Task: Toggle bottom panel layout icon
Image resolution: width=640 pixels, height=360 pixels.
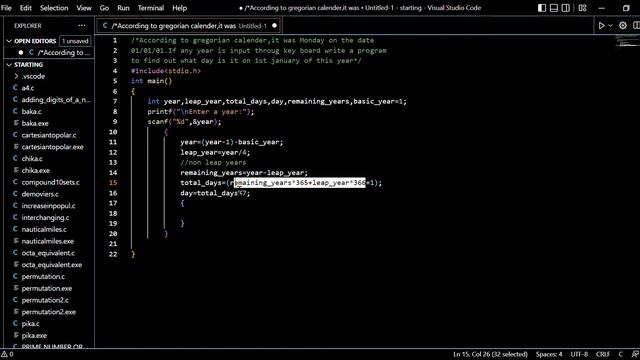Action: [x=553, y=8]
